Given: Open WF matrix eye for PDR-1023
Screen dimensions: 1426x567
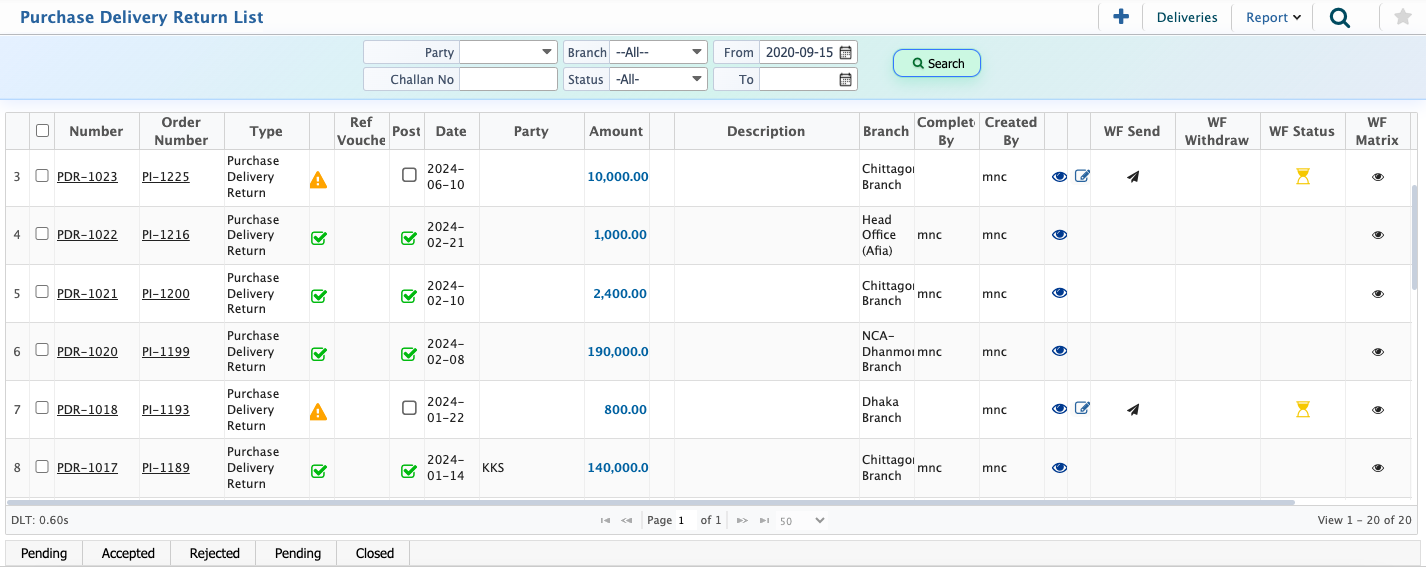Looking at the screenshot, I should 1378,177.
